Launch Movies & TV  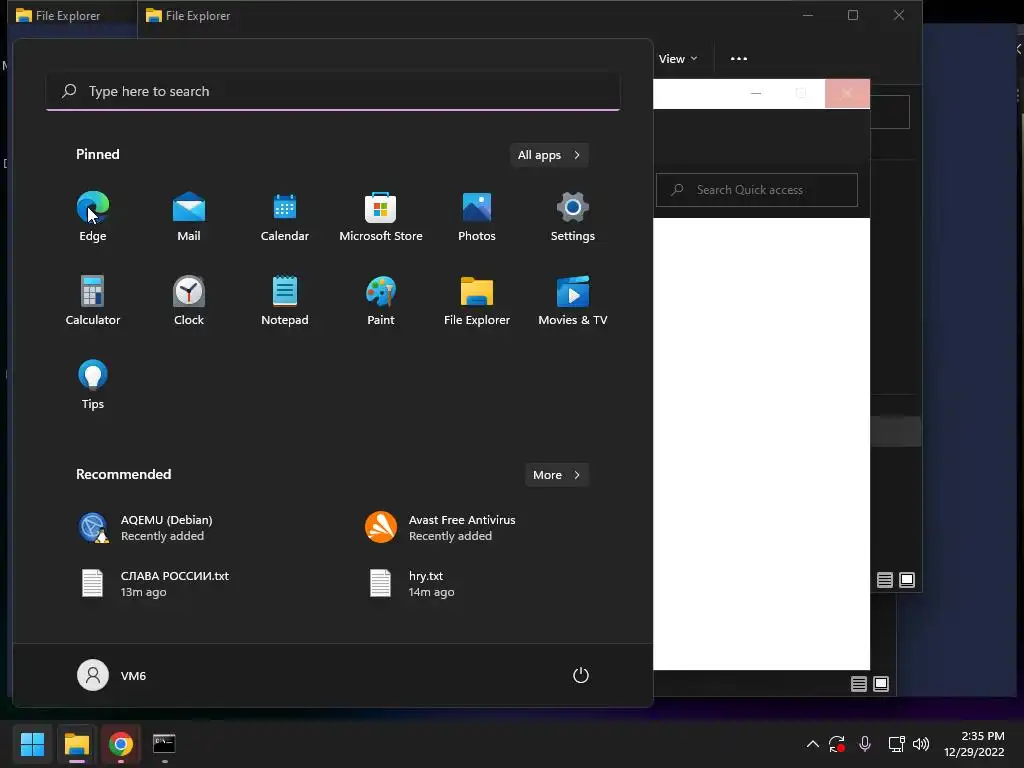[573, 301]
